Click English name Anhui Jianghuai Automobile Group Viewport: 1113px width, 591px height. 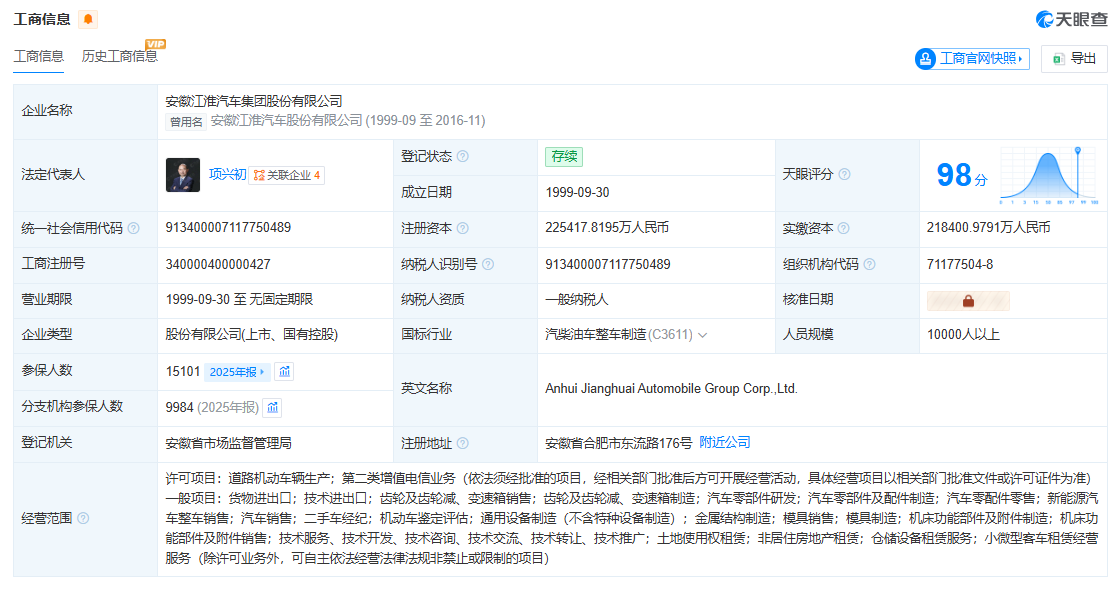click(671, 389)
